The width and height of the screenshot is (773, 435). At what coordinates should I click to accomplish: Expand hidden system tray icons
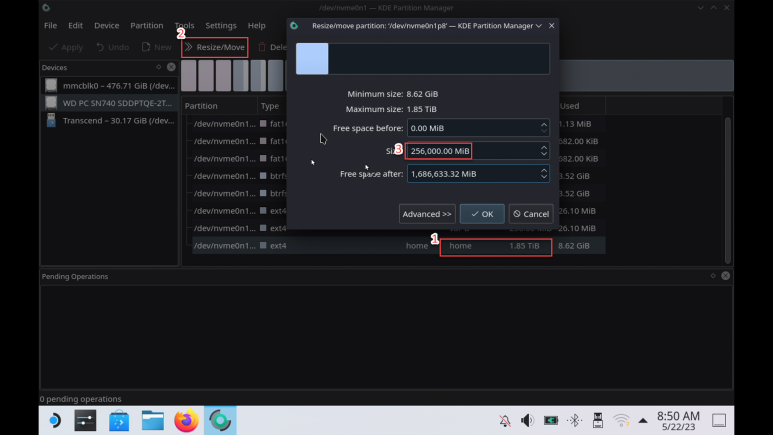pyautogui.click(x=643, y=421)
